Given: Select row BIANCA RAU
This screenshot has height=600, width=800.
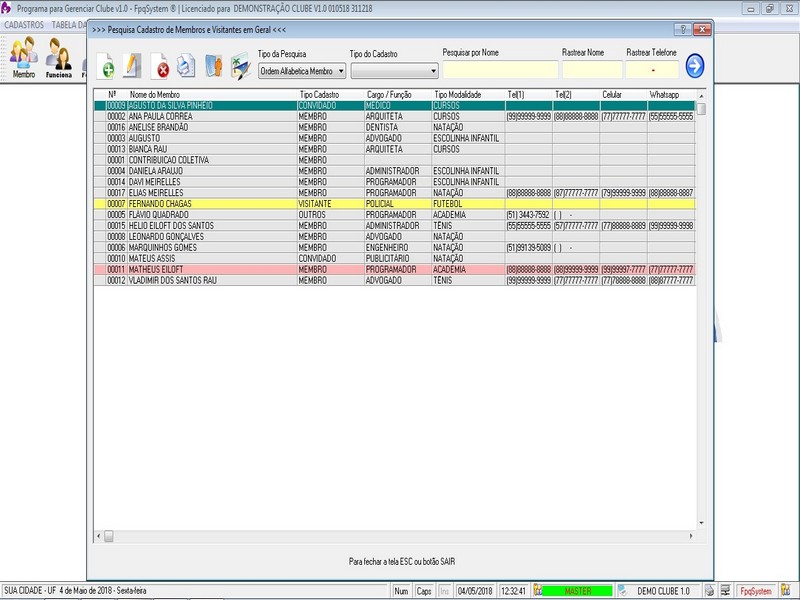Looking at the screenshot, I should (394, 149).
